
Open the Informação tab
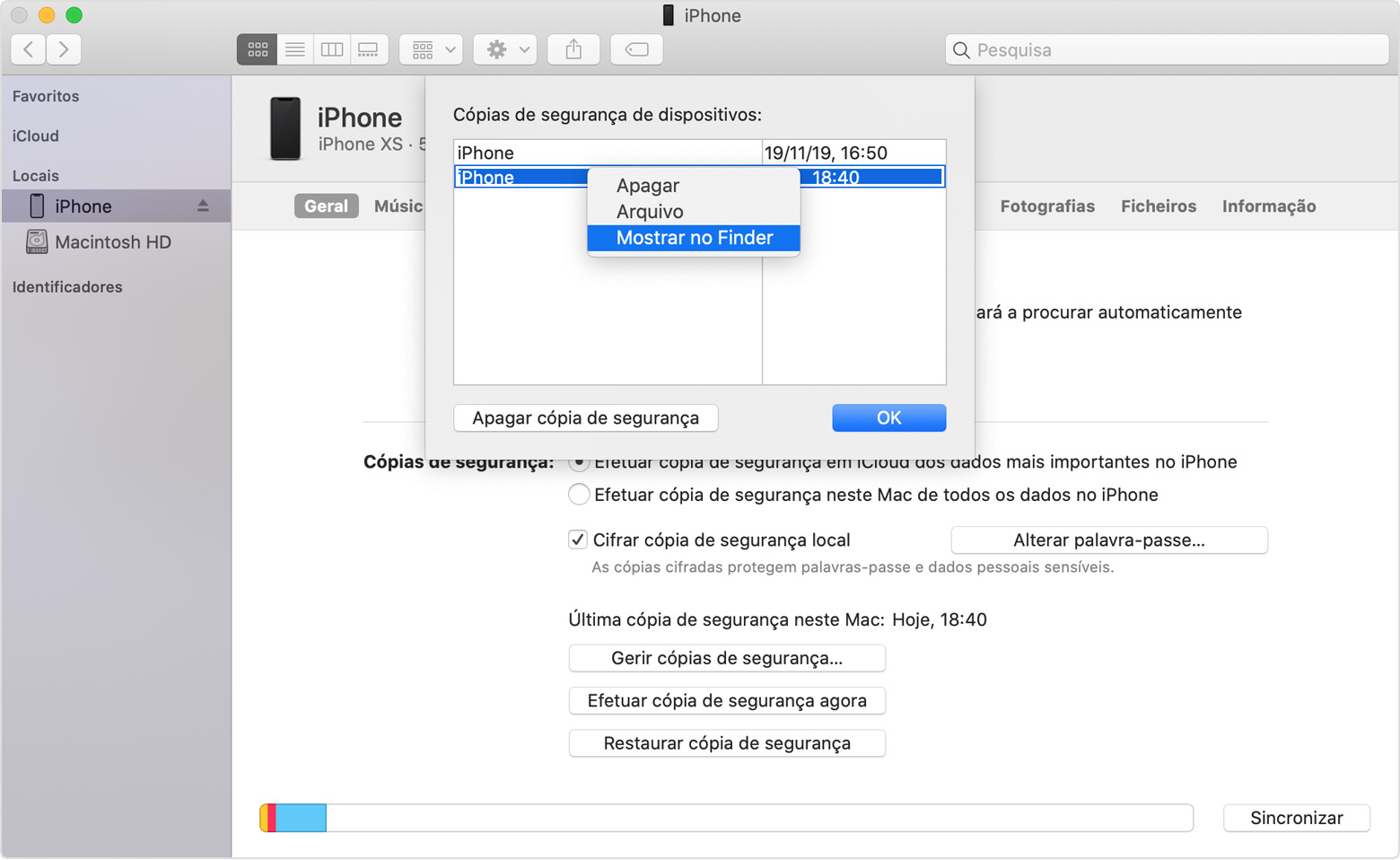(x=1269, y=206)
